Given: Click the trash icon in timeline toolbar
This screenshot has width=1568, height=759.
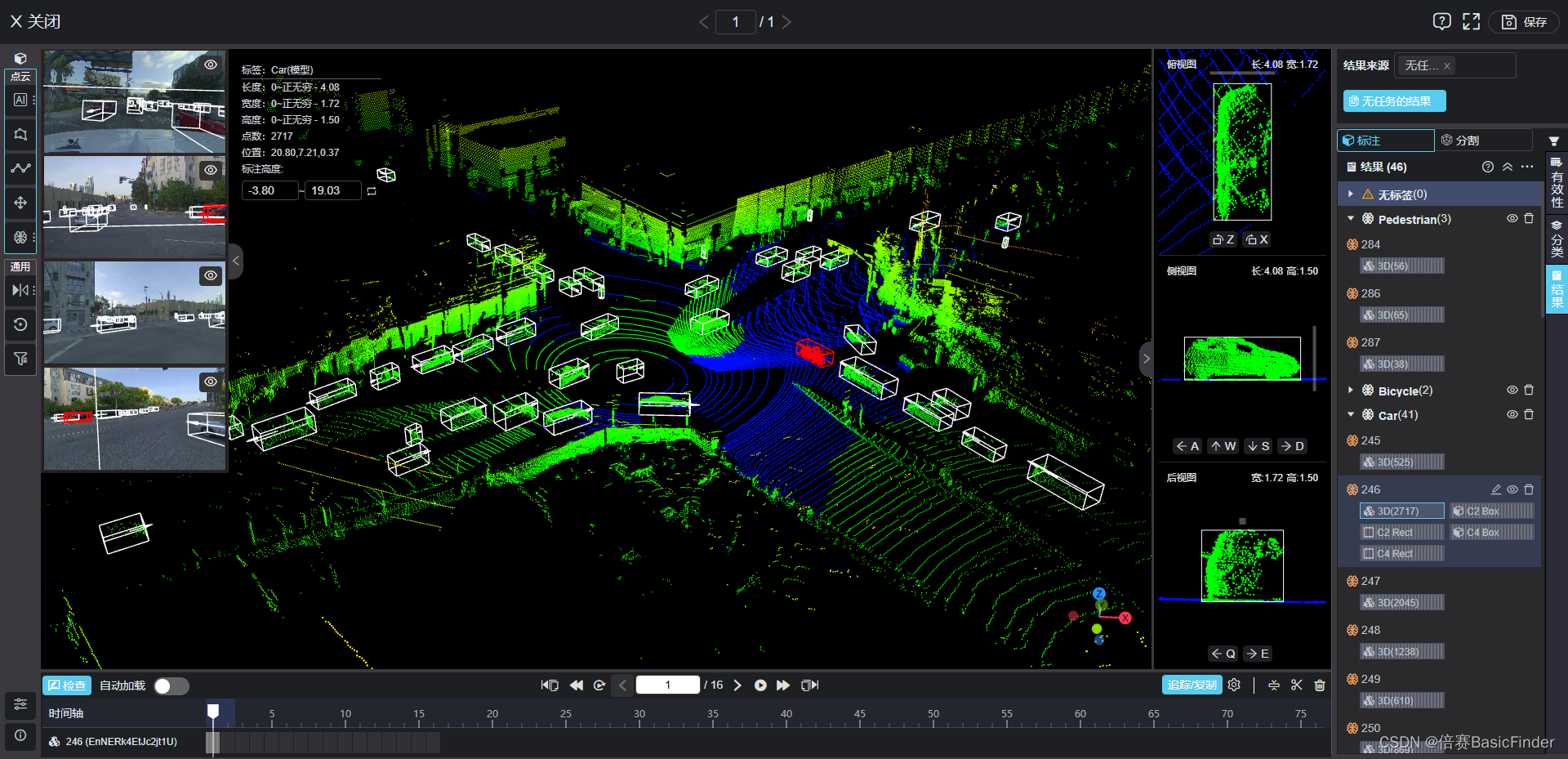Looking at the screenshot, I should [1320, 685].
